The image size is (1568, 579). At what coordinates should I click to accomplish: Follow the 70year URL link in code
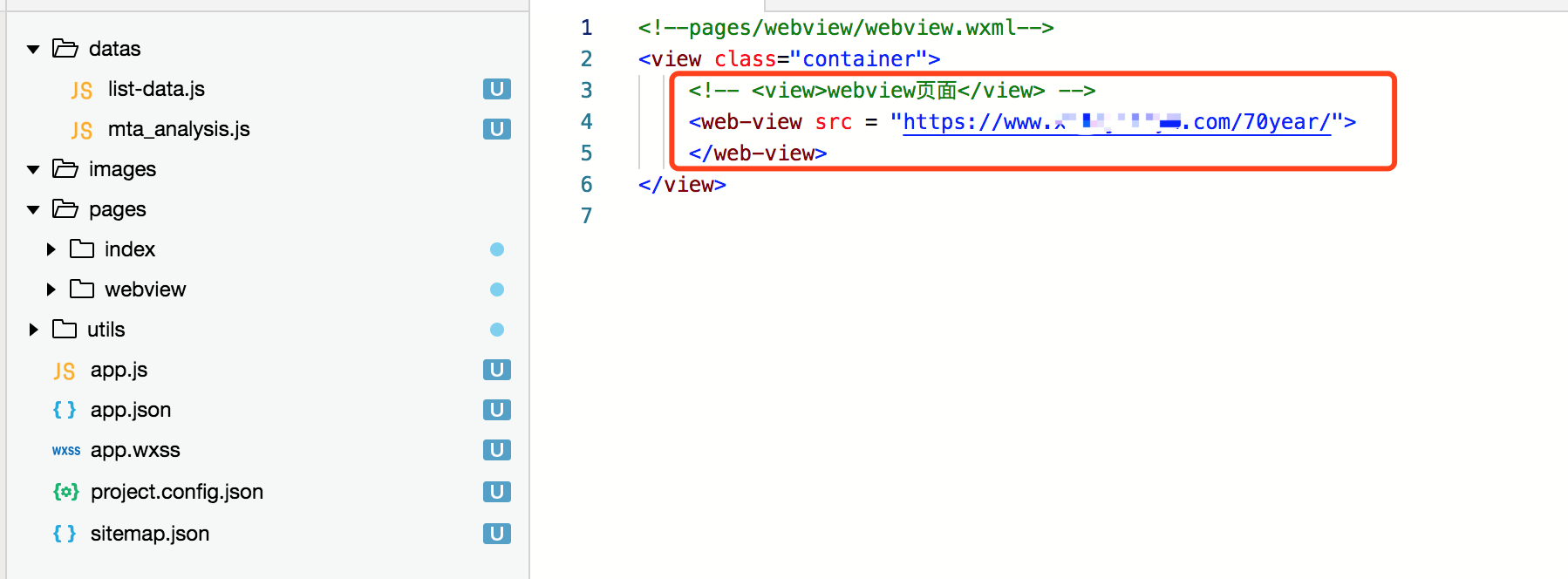click(1116, 122)
